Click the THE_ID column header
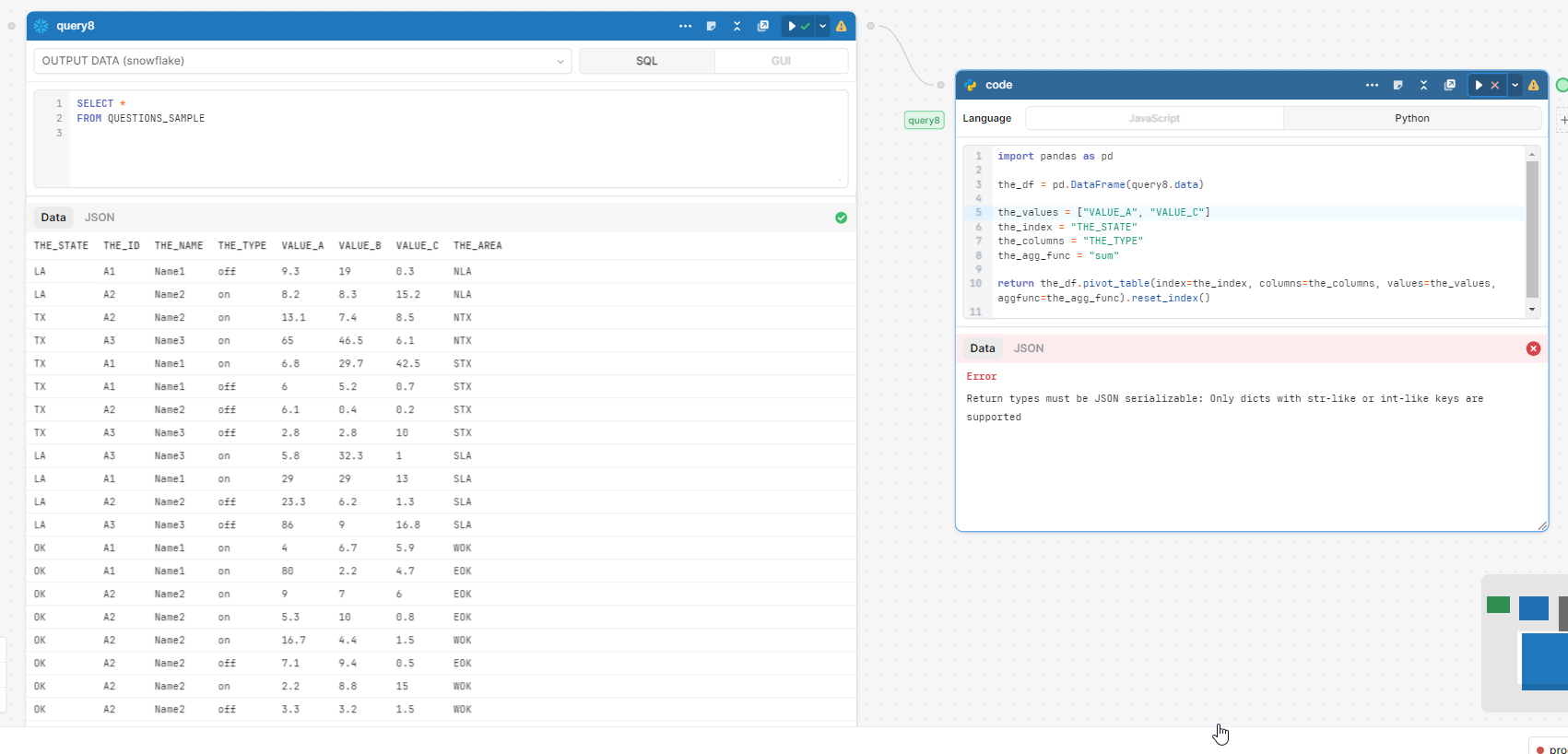 click(x=122, y=246)
